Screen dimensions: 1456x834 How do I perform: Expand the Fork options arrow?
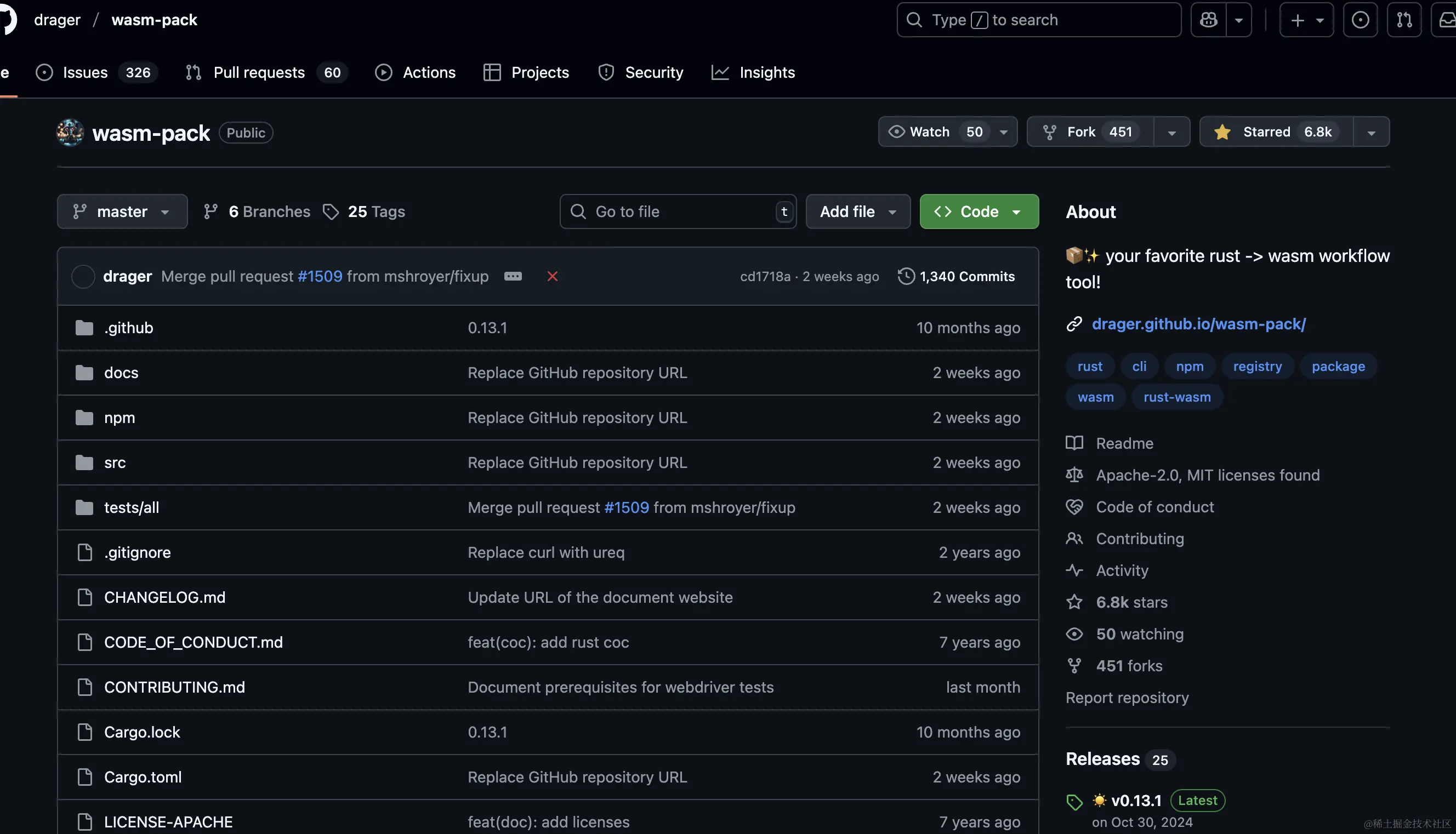1172,132
